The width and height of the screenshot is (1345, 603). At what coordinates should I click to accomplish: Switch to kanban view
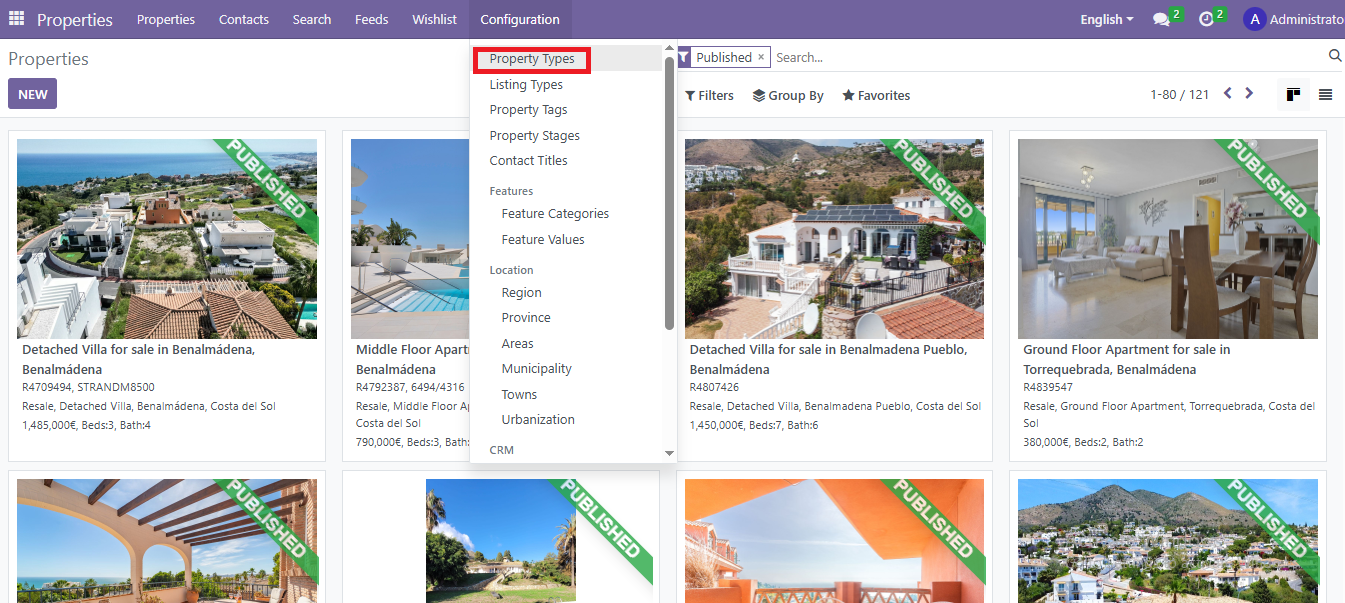(x=1294, y=95)
